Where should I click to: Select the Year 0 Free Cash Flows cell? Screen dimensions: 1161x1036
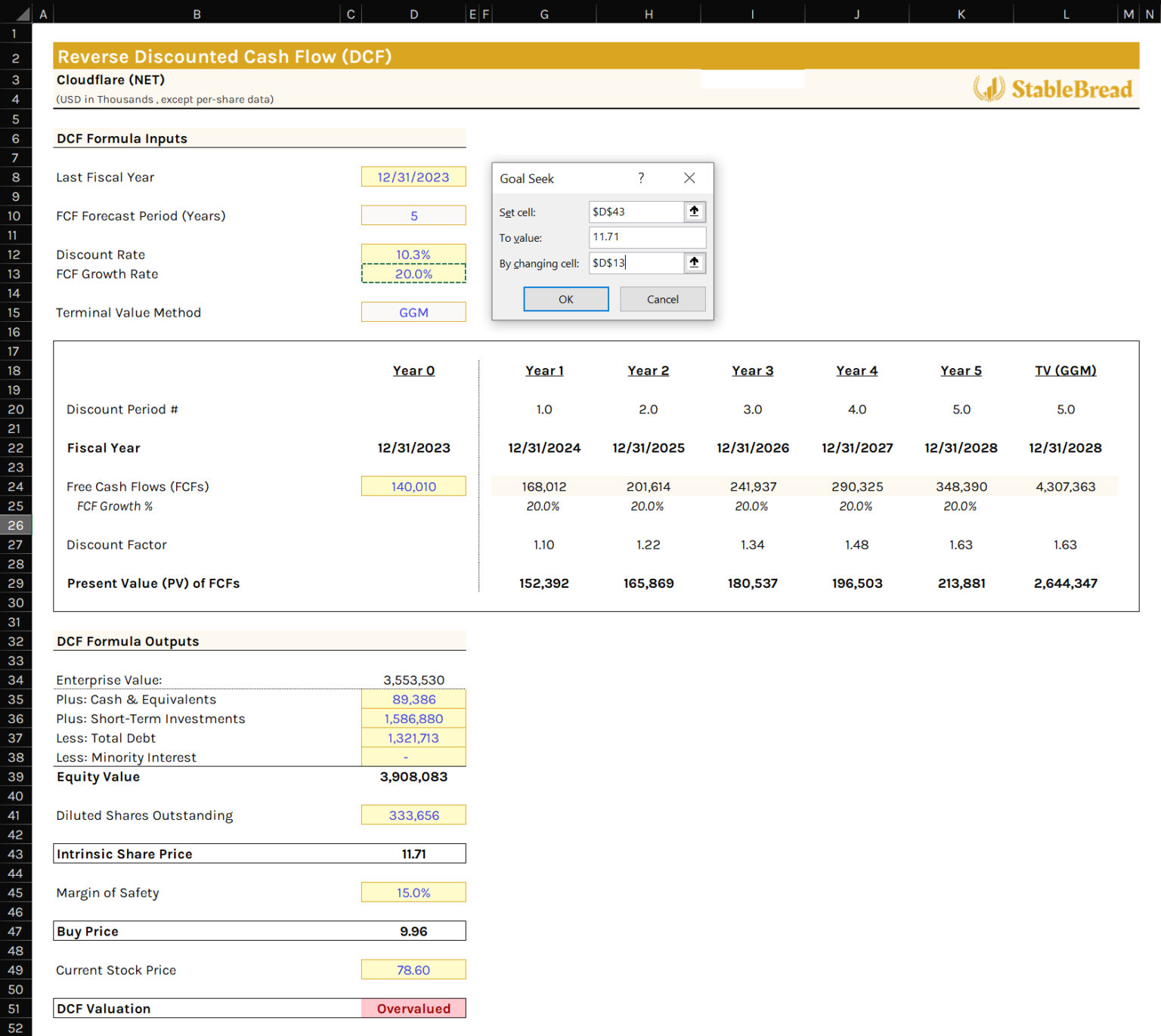coord(413,486)
